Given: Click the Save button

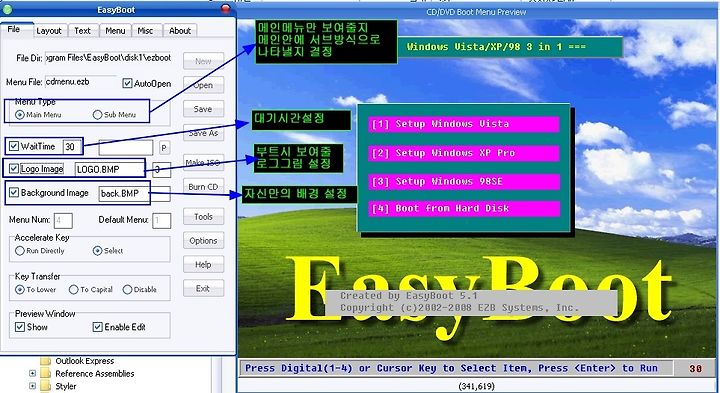Looking at the screenshot, I should click(x=203, y=109).
